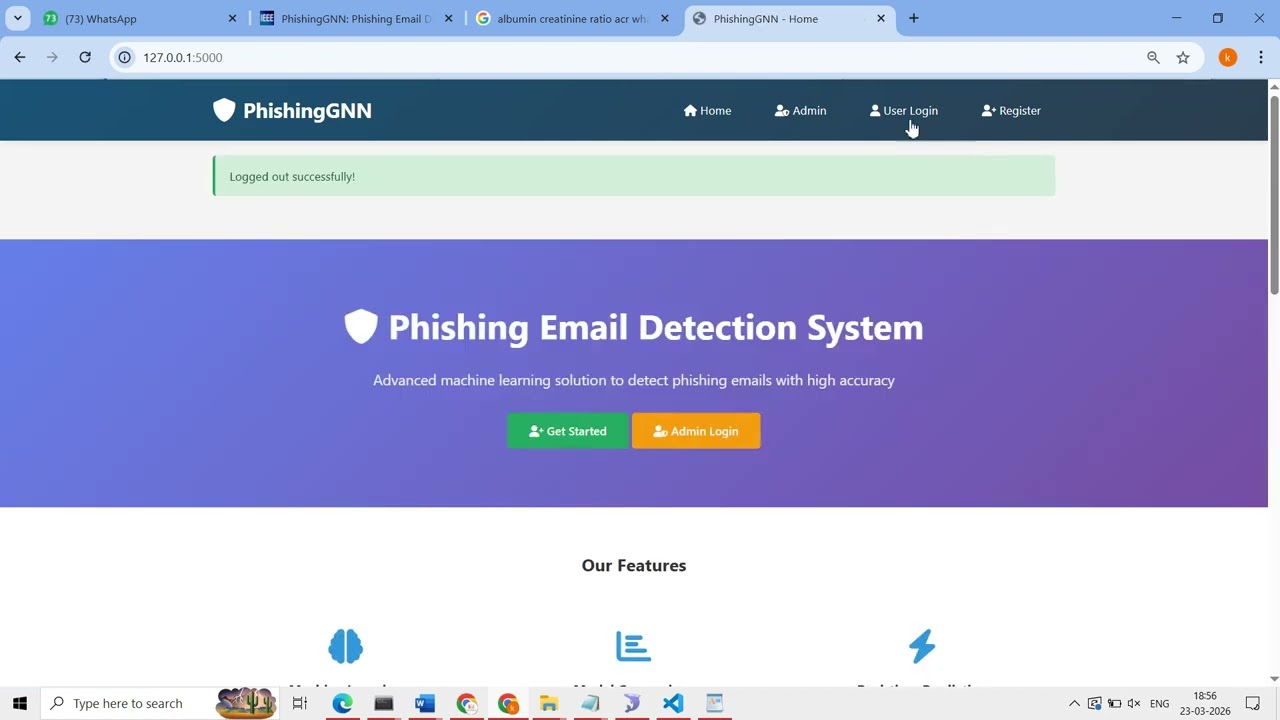Open Task View on taskbar
The width and height of the screenshot is (1280, 720).
pyautogui.click(x=299, y=703)
